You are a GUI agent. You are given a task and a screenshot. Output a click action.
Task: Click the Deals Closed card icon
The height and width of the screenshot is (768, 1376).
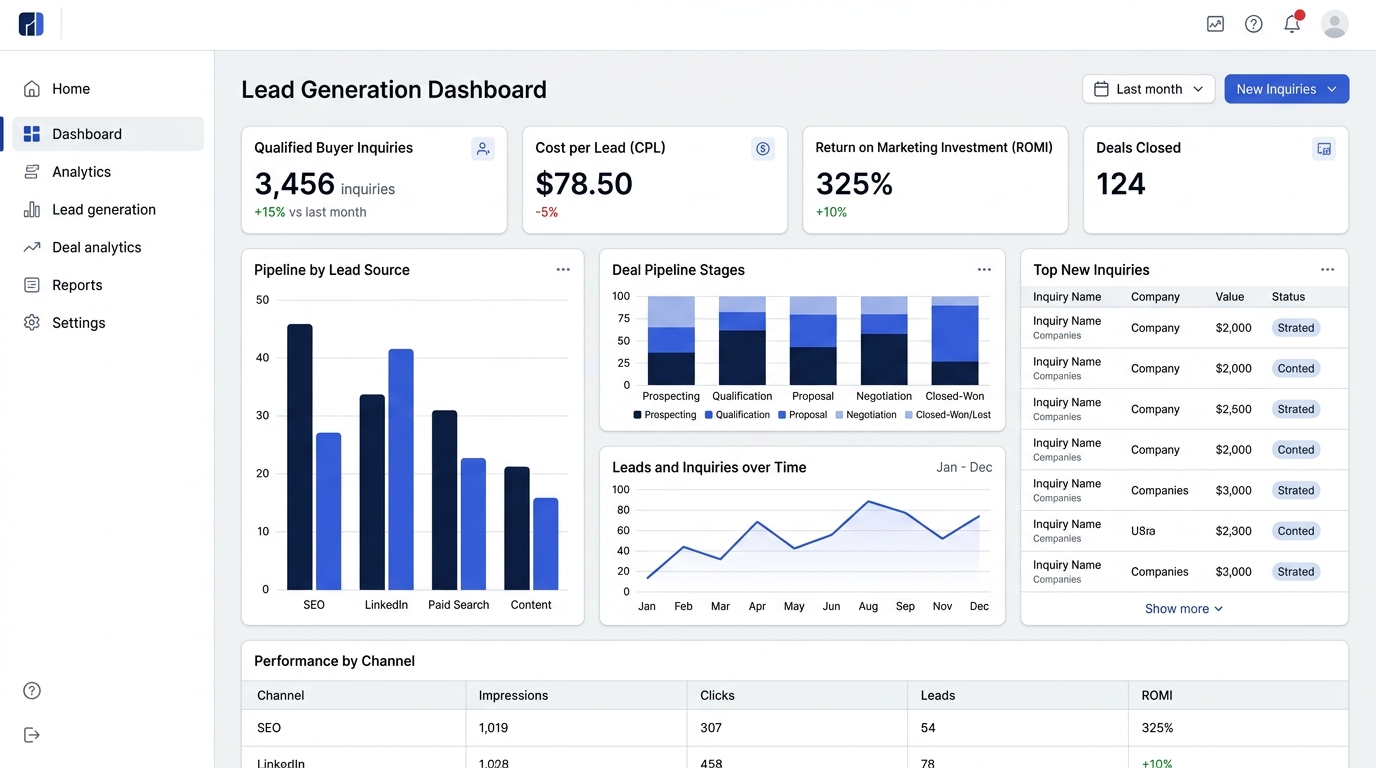pyautogui.click(x=1324, y=149)
